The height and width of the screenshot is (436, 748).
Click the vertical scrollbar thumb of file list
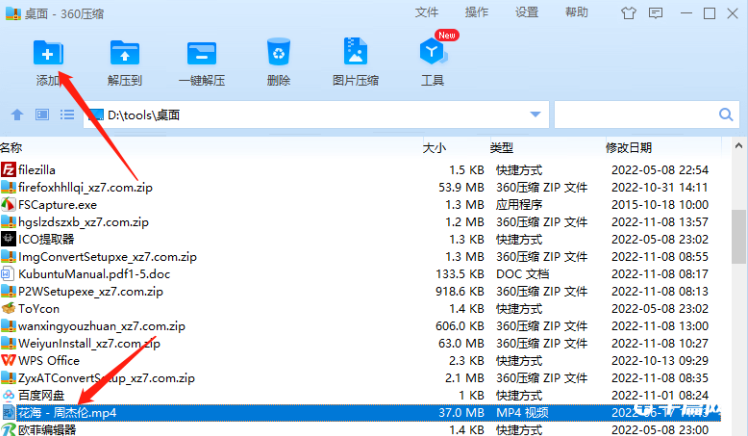738,236
